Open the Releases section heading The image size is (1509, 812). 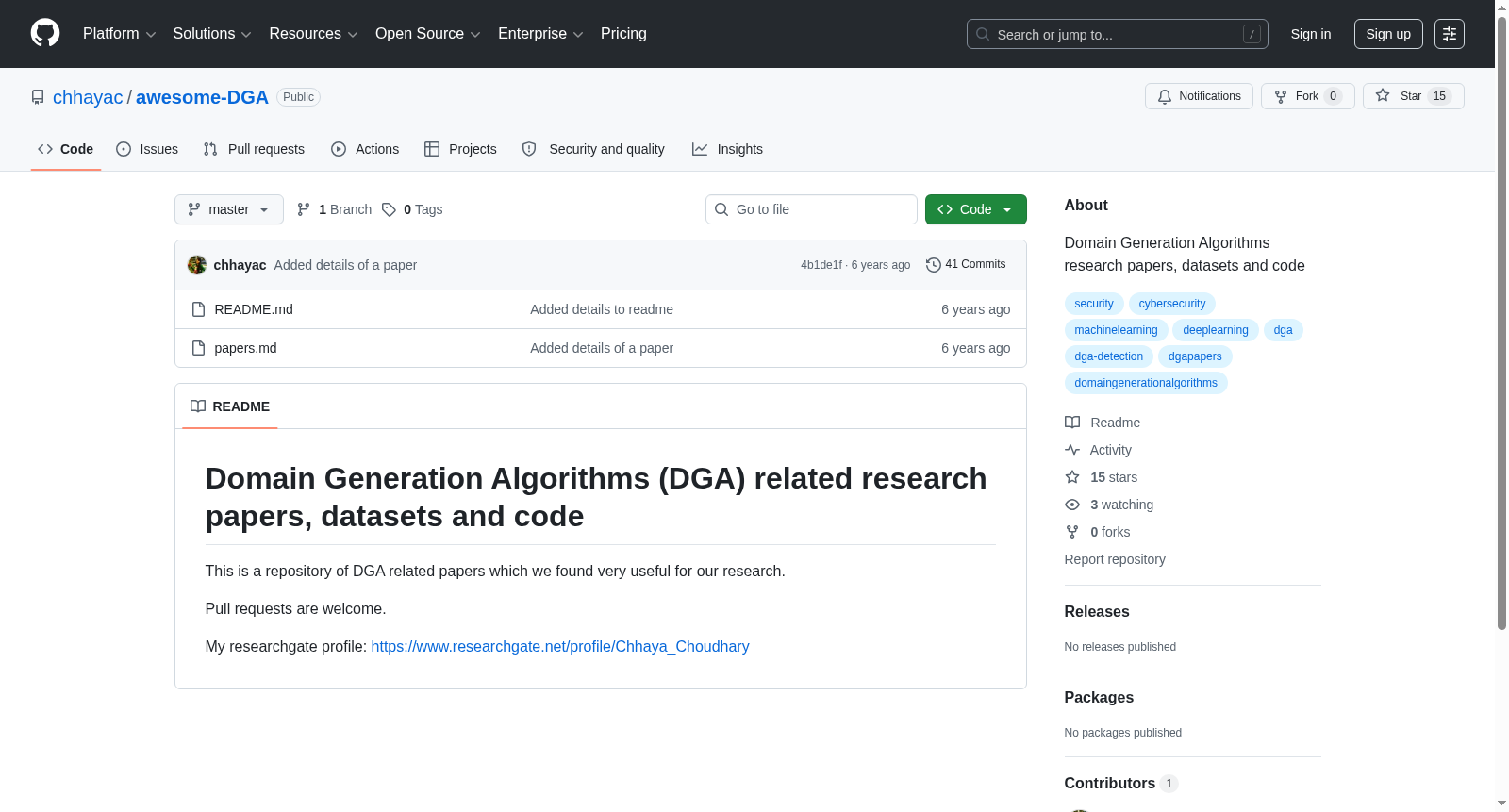pyautogui.click(x=1097, y=612)
